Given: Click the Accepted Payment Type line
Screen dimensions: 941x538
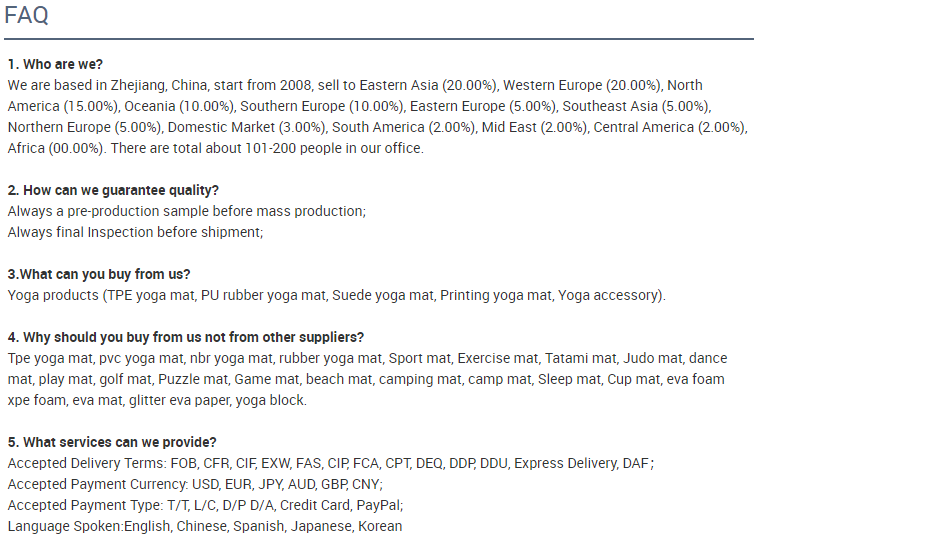Looking at the screenshot, I should (205, 505).
